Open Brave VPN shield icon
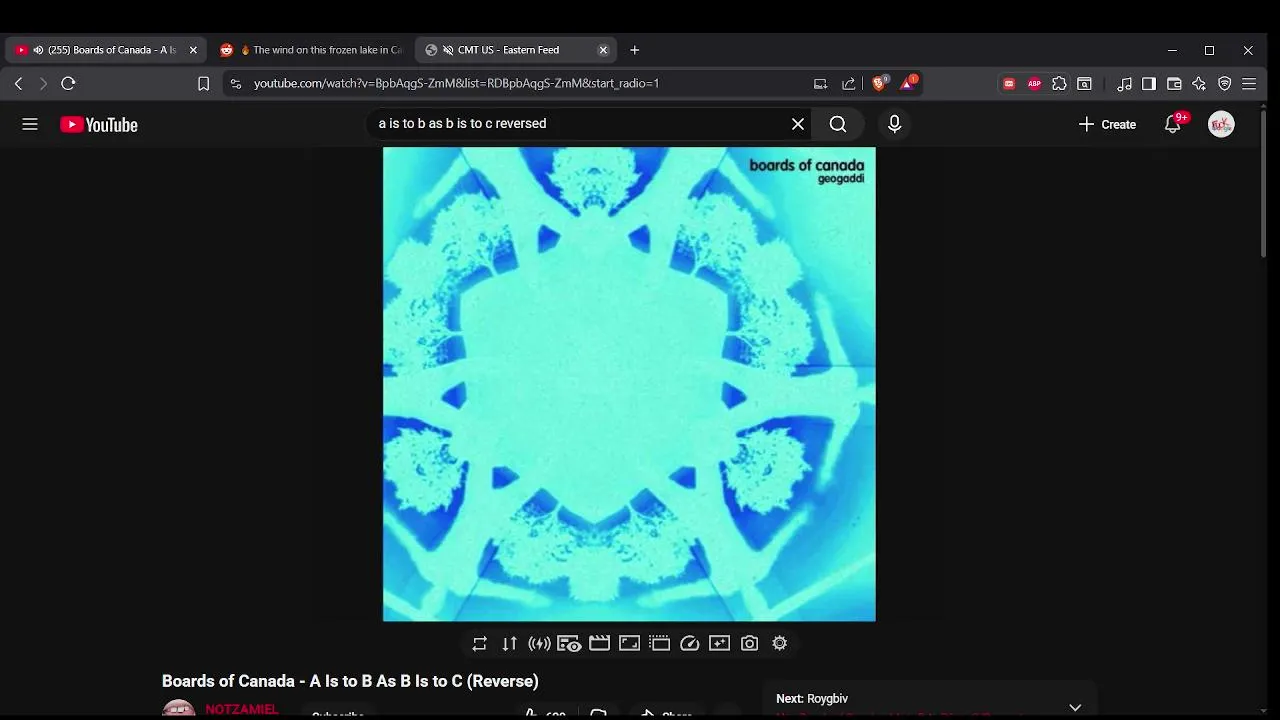Image resolution: width=1280 pixels, height=720 pixels. point(1224,84)
